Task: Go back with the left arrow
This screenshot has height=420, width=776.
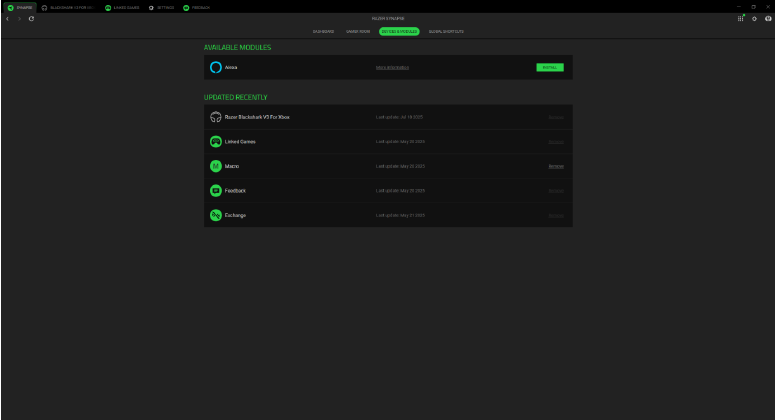Action: tap(7, 19)
